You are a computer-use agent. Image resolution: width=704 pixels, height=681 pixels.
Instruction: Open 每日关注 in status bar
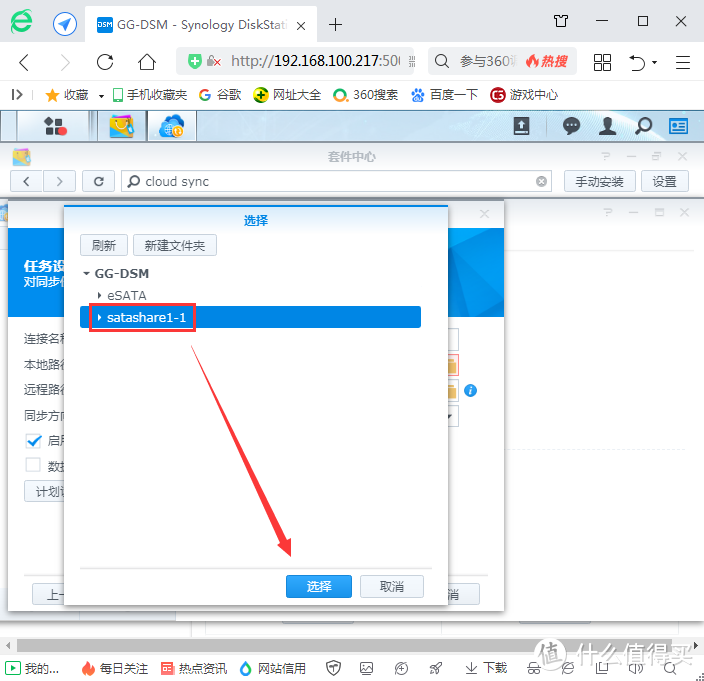tap(114, 668)
